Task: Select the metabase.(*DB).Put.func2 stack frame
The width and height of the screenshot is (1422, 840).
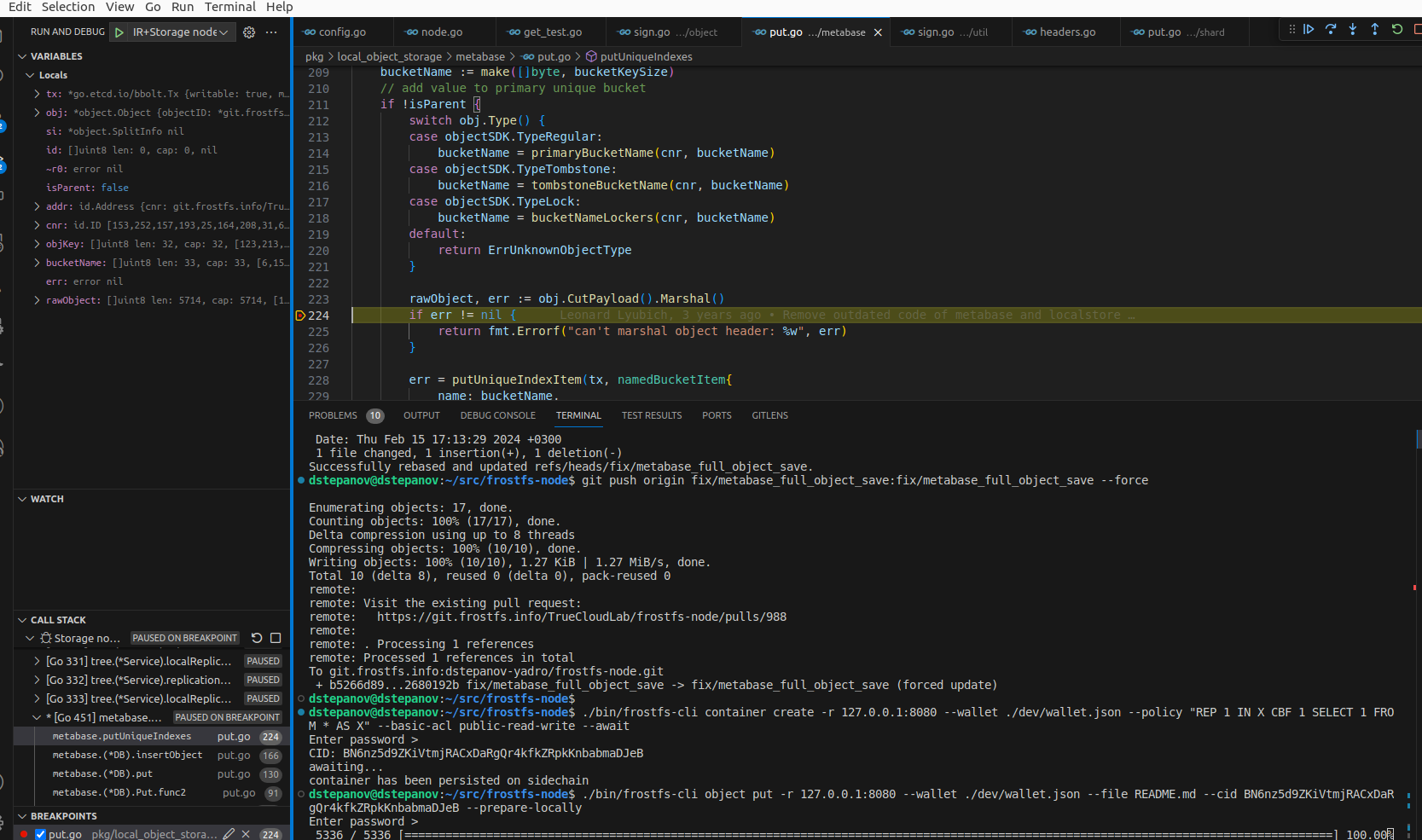Action: point(152,793)
